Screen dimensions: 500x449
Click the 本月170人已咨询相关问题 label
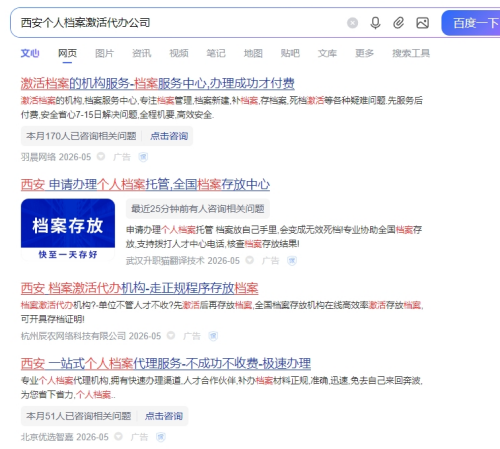pyautogui.click(x=81, y=136)
